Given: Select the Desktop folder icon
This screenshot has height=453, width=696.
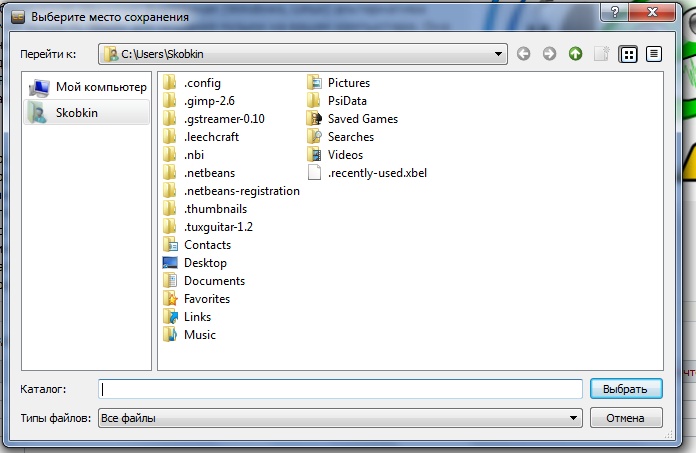Looking at the screenshot, I should 170,263.
